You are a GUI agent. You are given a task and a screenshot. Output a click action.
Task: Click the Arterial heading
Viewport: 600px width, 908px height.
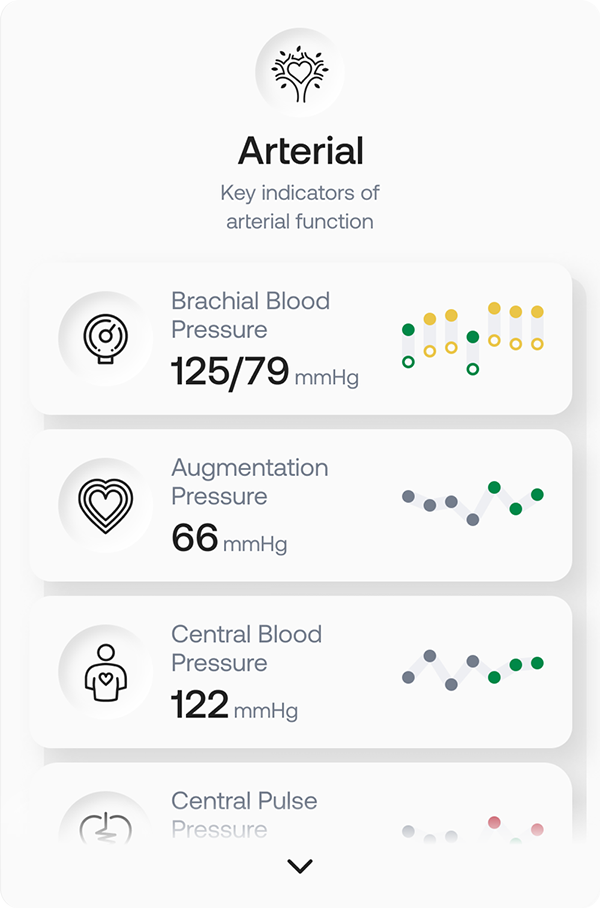click(x=300, y=151)
